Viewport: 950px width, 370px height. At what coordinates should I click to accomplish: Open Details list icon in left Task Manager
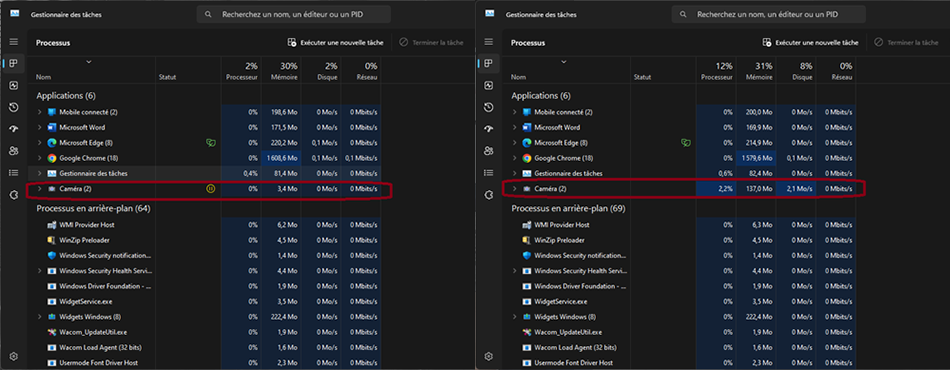(x=14, y=173)
